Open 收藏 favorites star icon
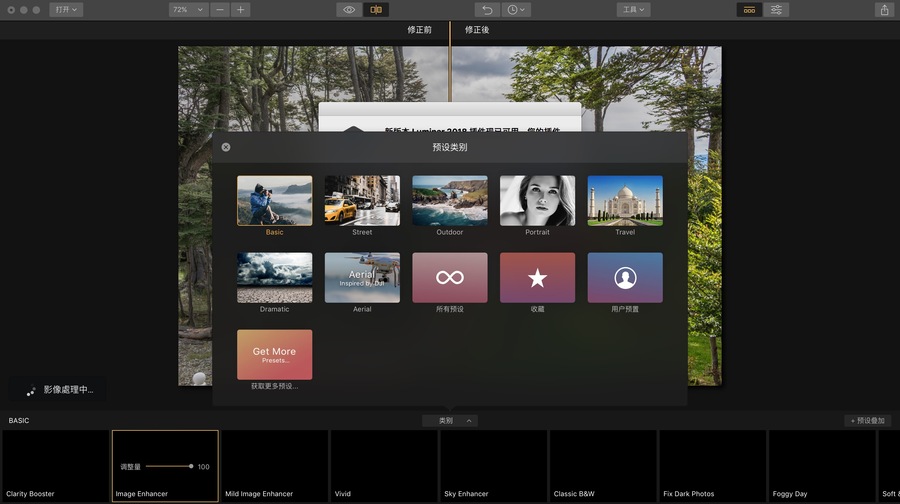The width and height of the screenshot is (900, 504). click(x=537, y=277)
